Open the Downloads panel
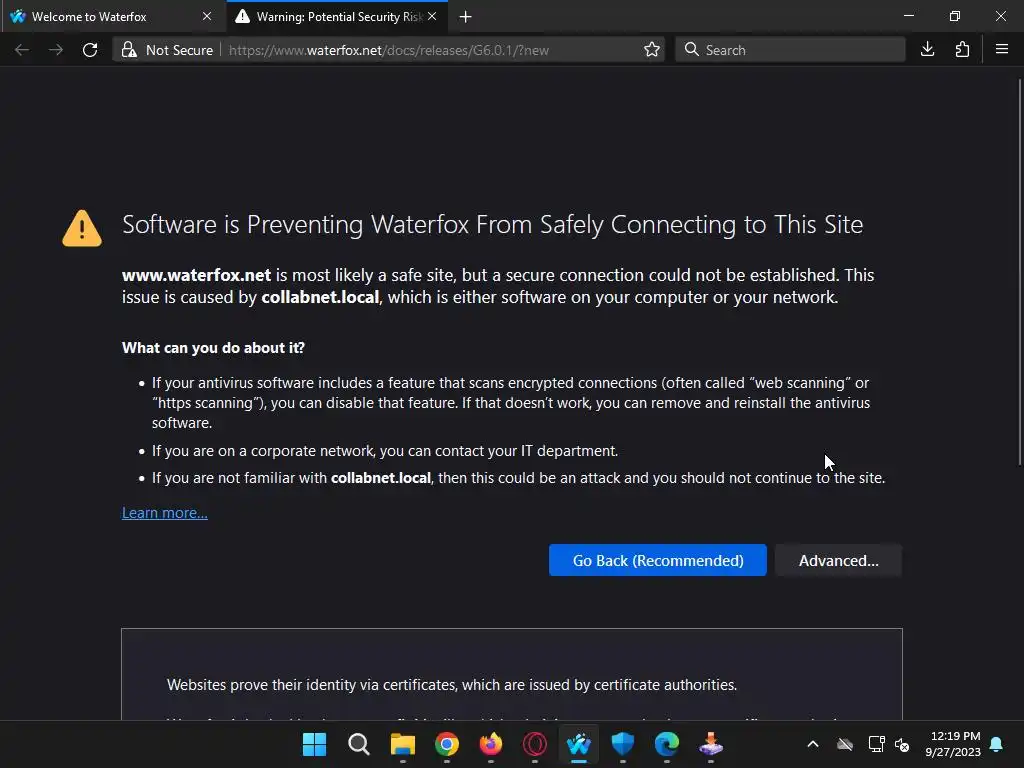Viewport: 1024px width, 768px height. 927,50
